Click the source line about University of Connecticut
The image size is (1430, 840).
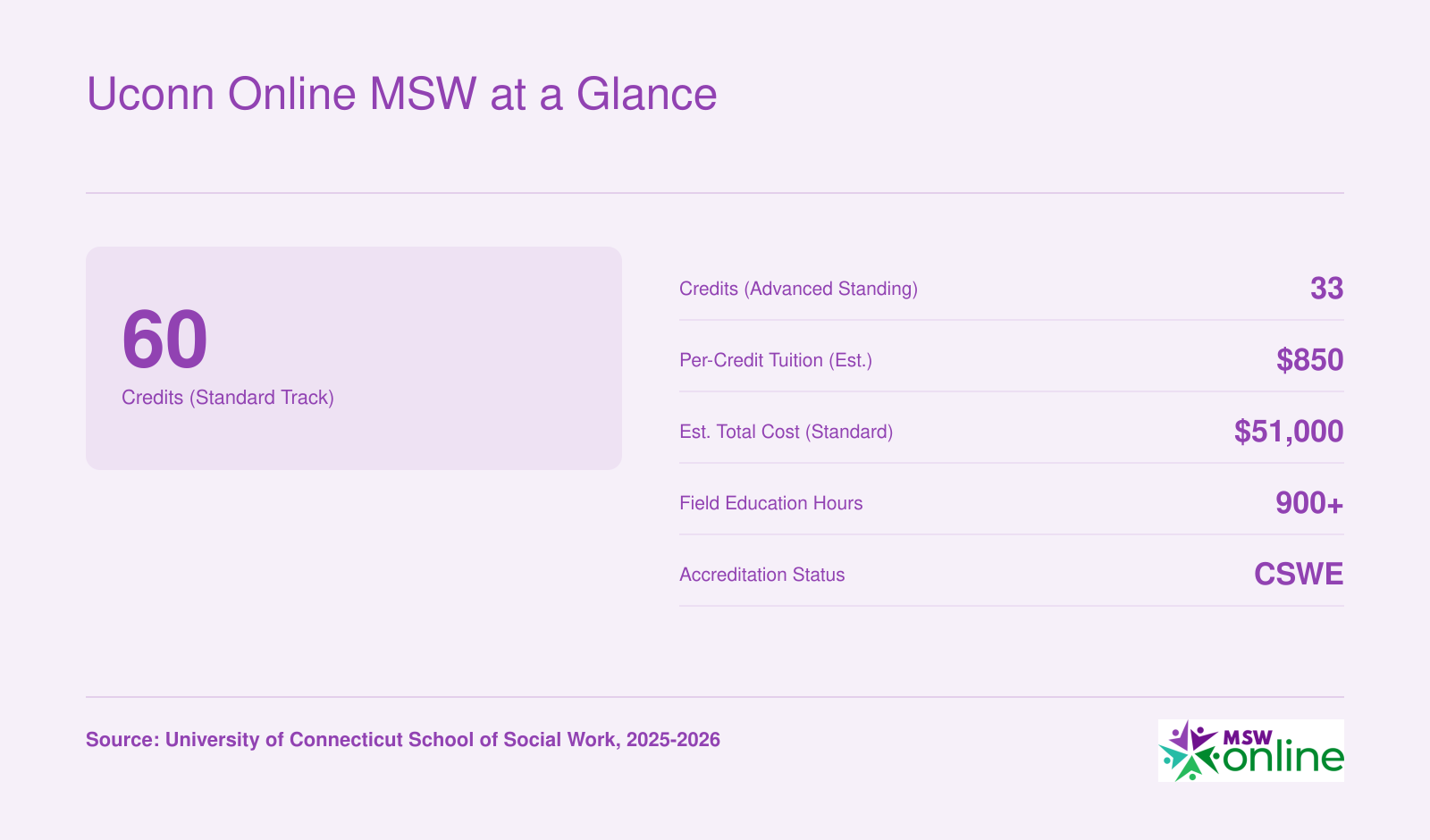(x=403, y=740)
